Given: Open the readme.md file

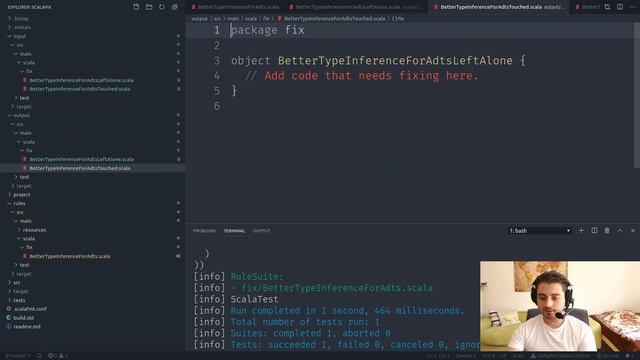Looking at the screenshot, I should (x=27, y=327).
